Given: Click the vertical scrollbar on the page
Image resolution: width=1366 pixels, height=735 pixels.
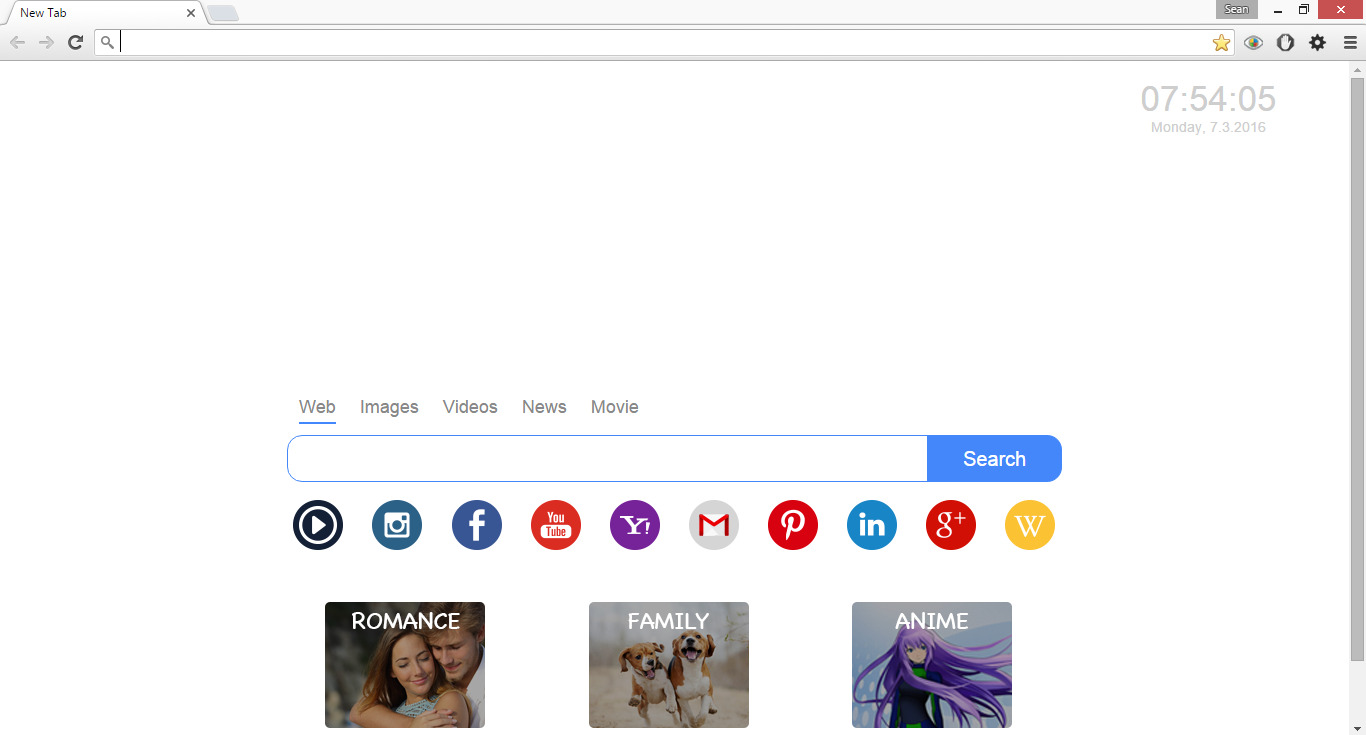Looking at the screenshot, I should point(1357,368).
